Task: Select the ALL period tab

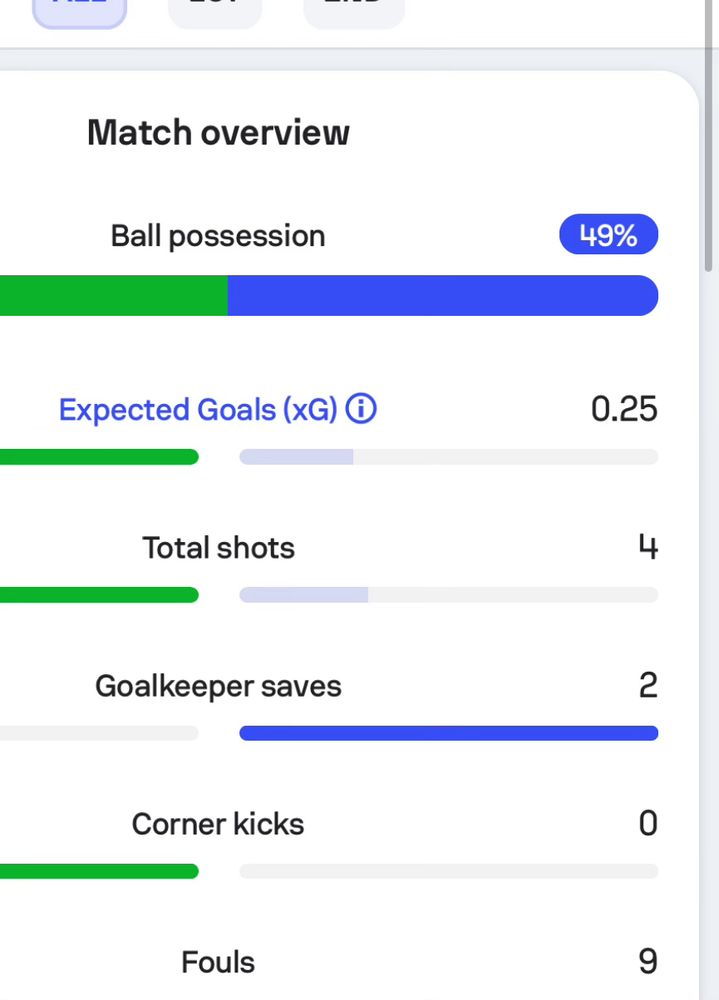Action: 80,10
